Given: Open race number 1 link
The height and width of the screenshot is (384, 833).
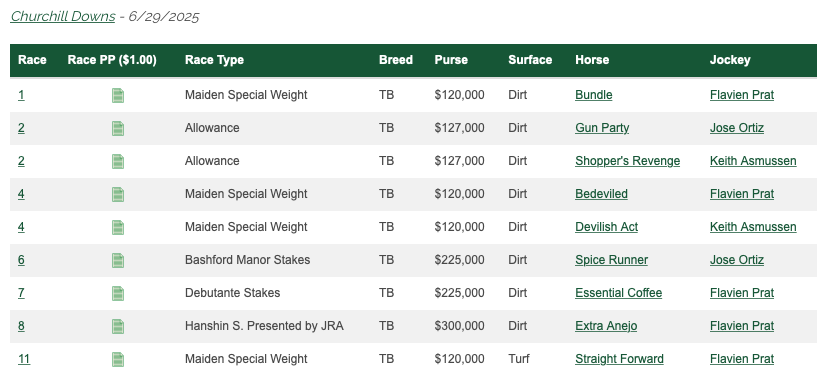Looking at the screenshot, I should (21, 95).
